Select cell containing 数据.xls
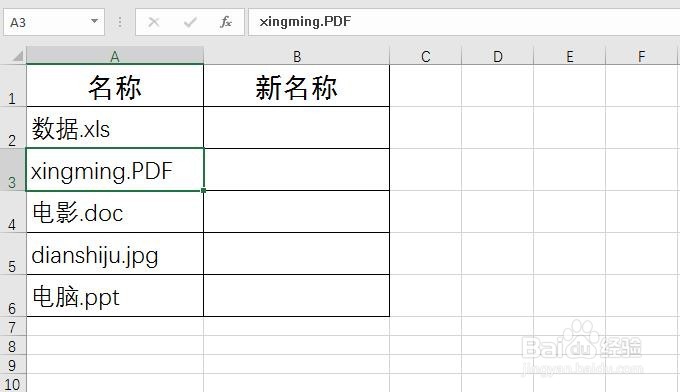 [x=115, y=128]
